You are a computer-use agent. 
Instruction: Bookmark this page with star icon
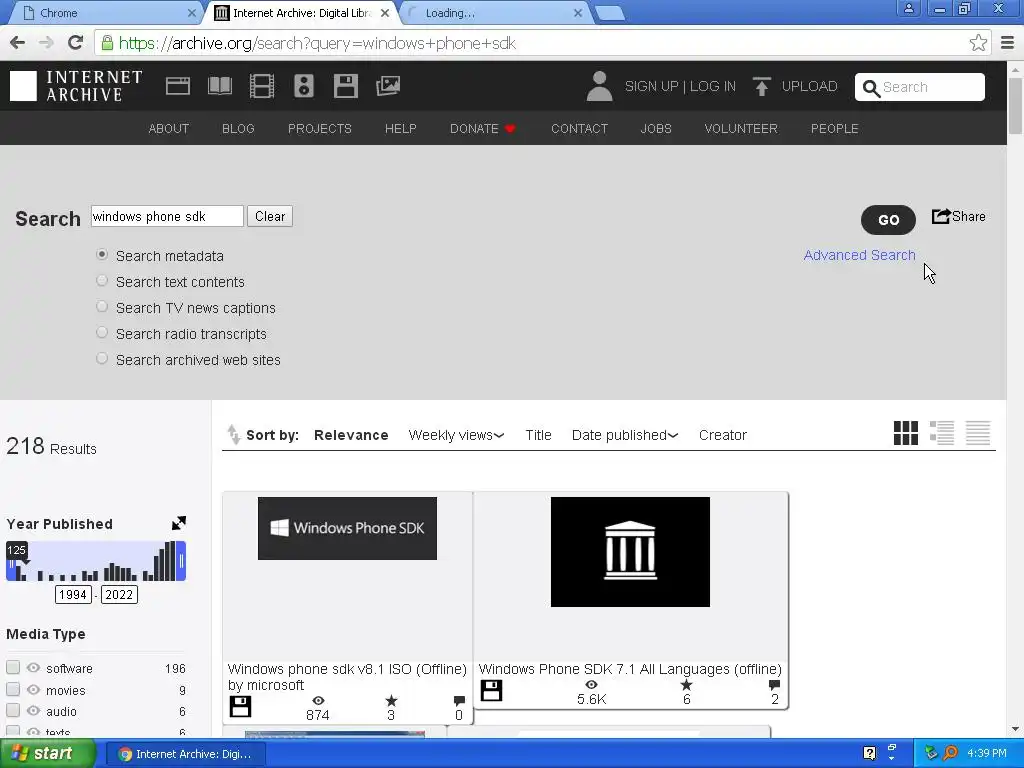[978, 43]
